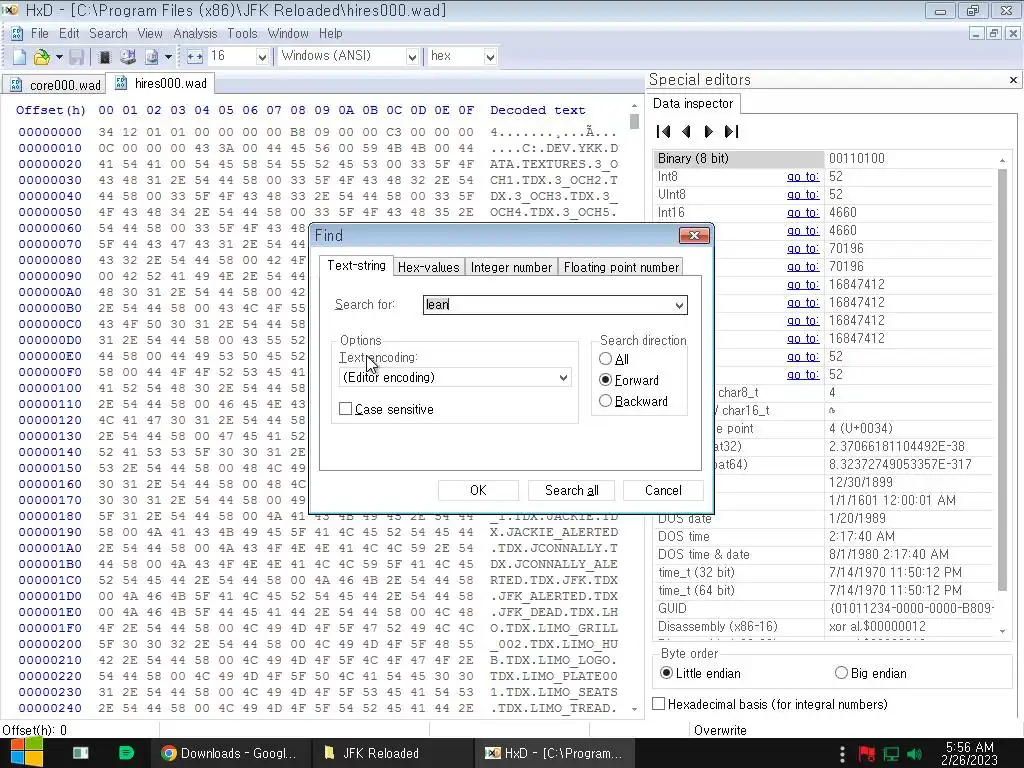1024x768 pixels.
Task: Close the Find dialog with red X
Action: [x=694, y=235]
